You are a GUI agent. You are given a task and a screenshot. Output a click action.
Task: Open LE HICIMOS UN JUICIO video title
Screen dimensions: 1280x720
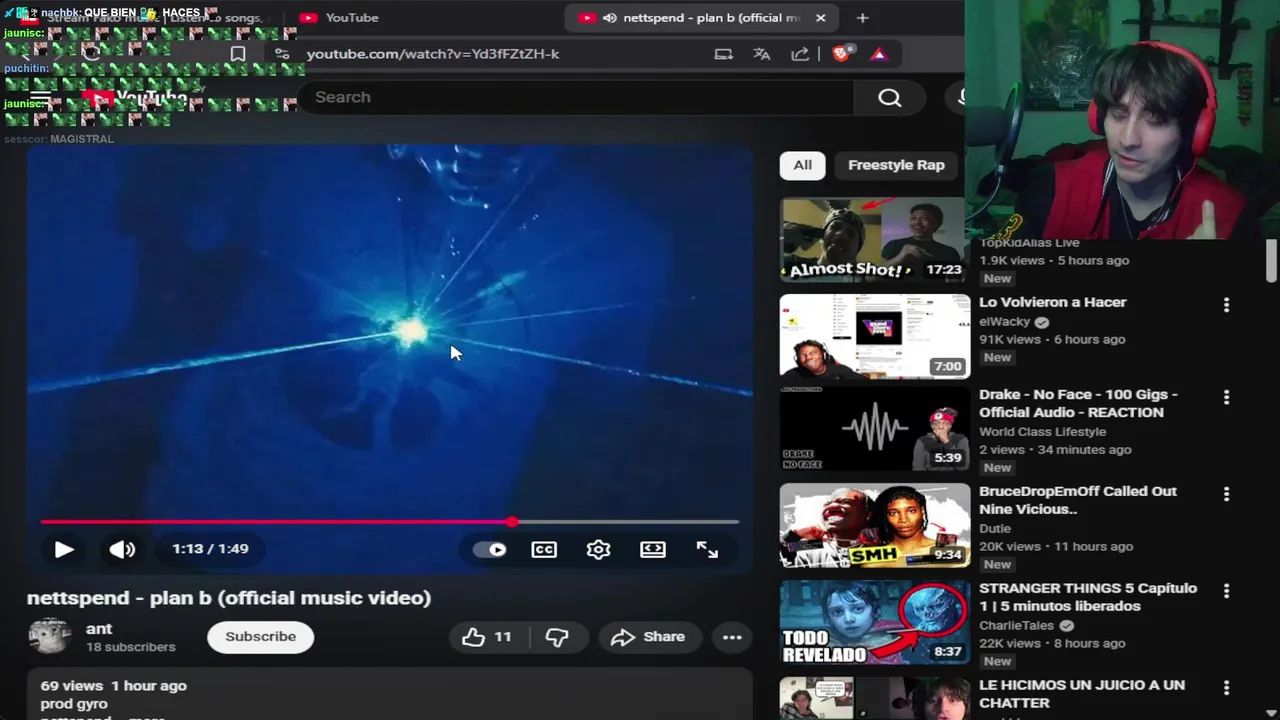[1082, 694]
